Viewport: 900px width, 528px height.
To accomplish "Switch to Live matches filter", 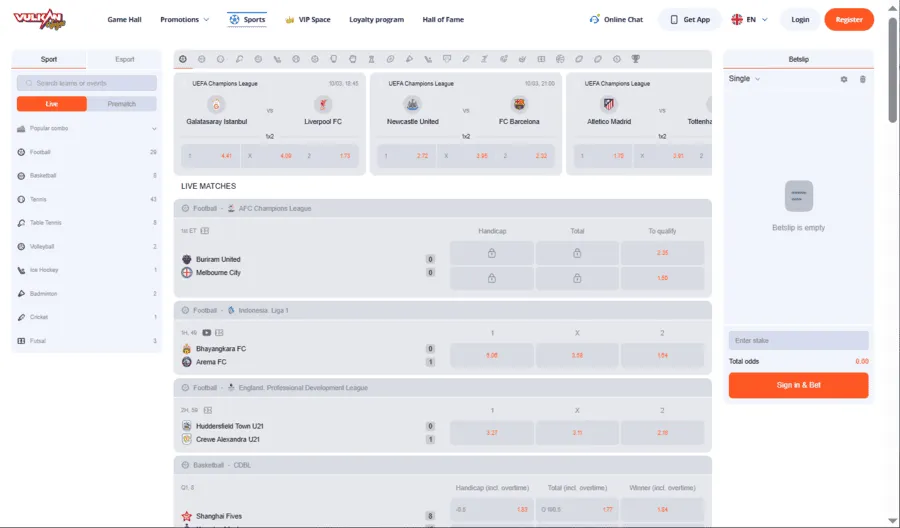I will (x=52, y=104).
